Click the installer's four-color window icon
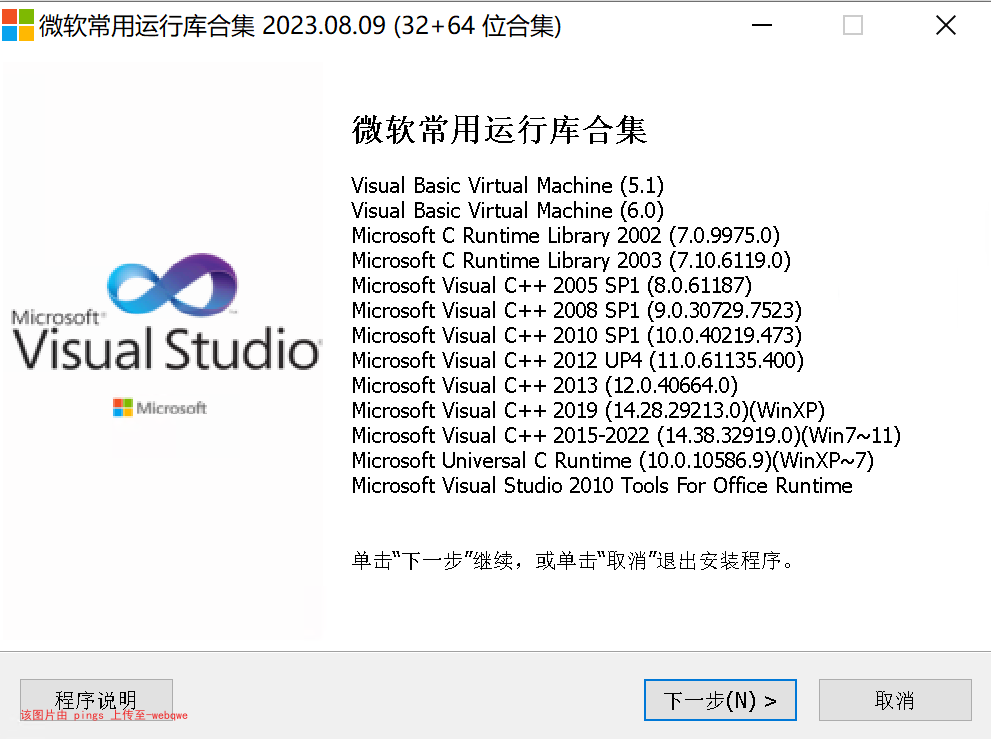The image size is (991, 739). [18, 25]
